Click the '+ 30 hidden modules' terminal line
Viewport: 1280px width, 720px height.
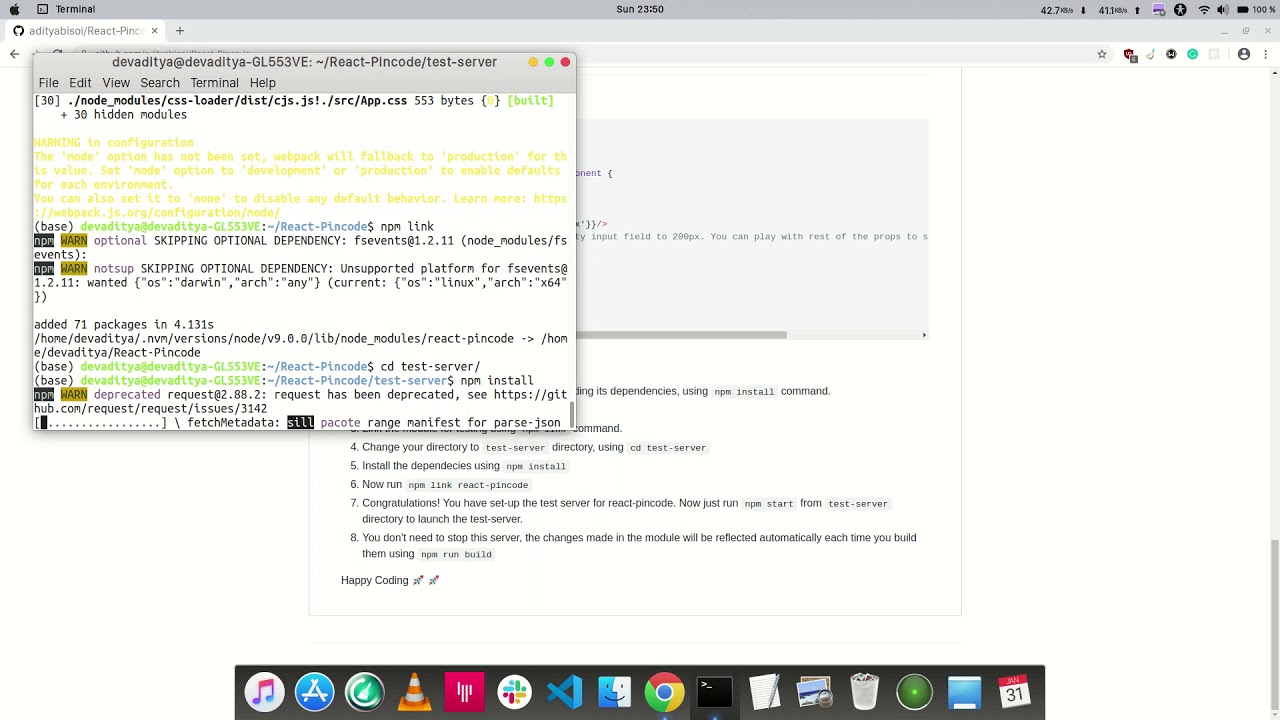(124, 115)
